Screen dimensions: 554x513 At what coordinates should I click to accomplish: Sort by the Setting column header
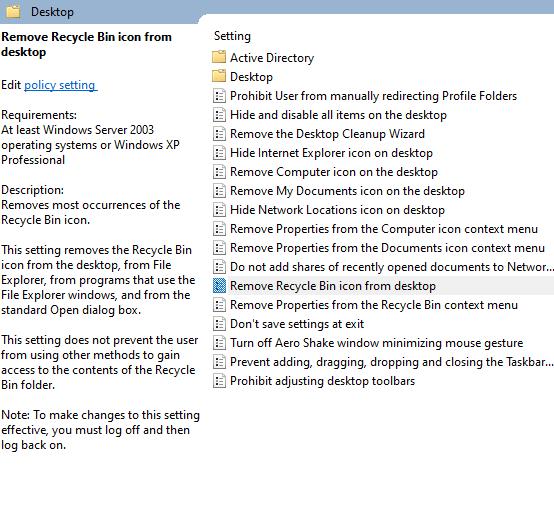[x=232, y=36]
